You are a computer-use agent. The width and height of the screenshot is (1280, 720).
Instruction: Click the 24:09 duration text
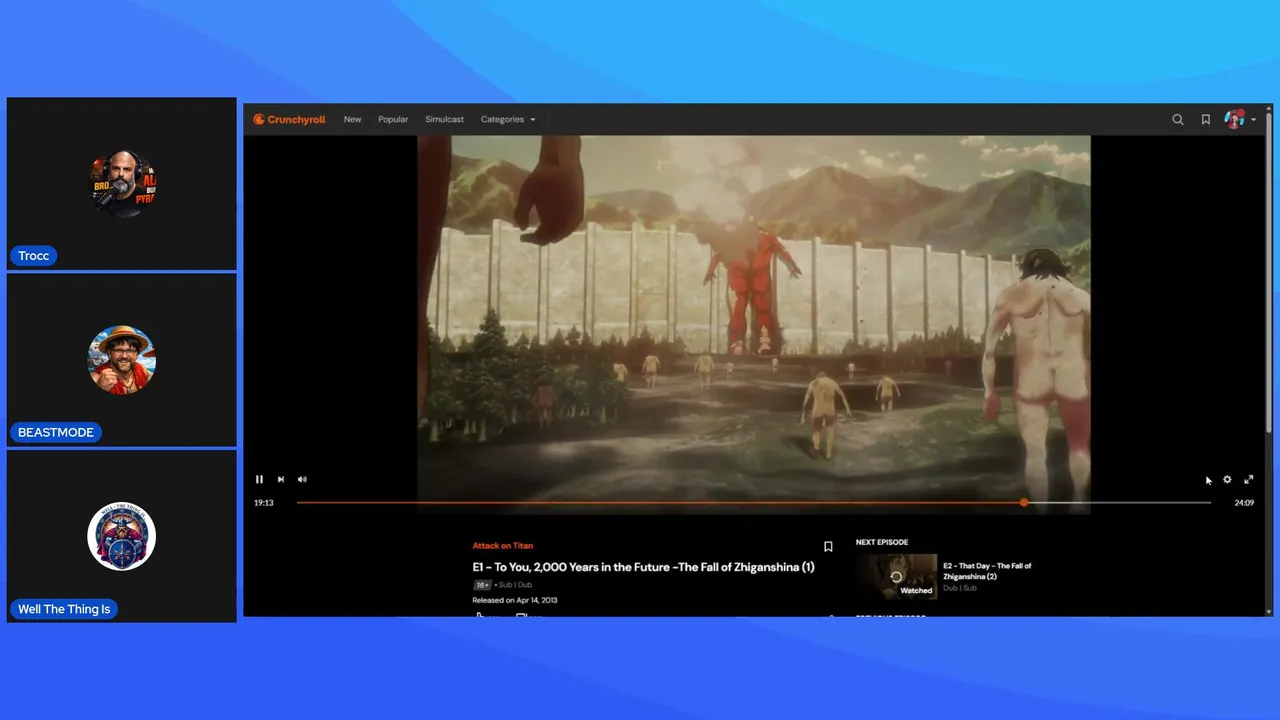(1244, 503)
